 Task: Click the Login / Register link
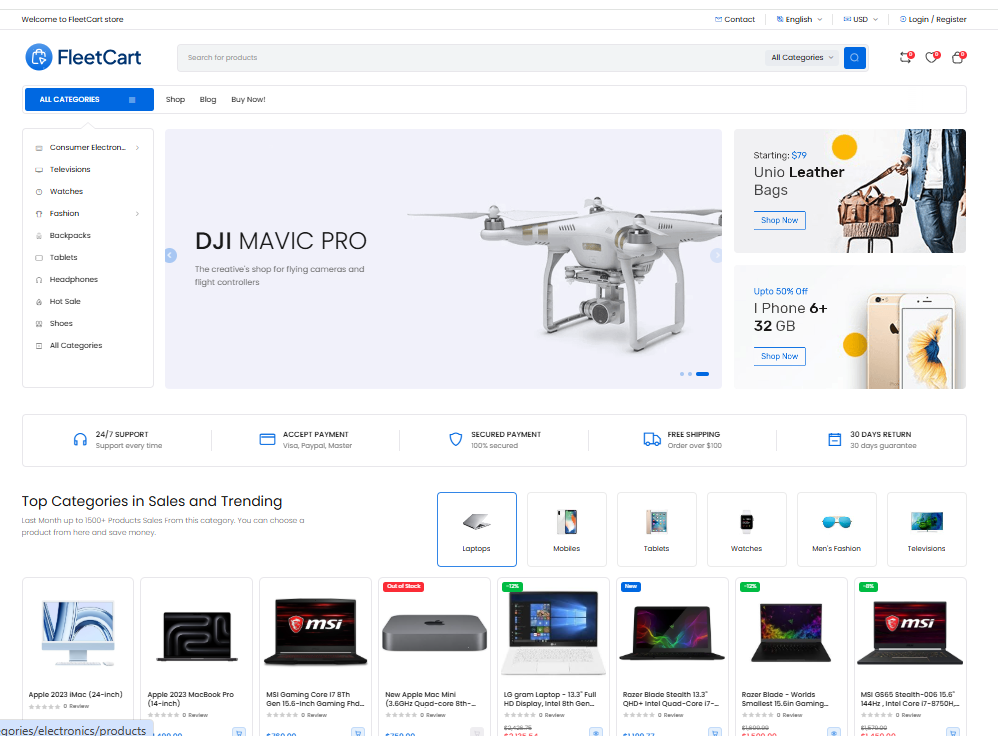pyautogui.click(x=933, y=19)
